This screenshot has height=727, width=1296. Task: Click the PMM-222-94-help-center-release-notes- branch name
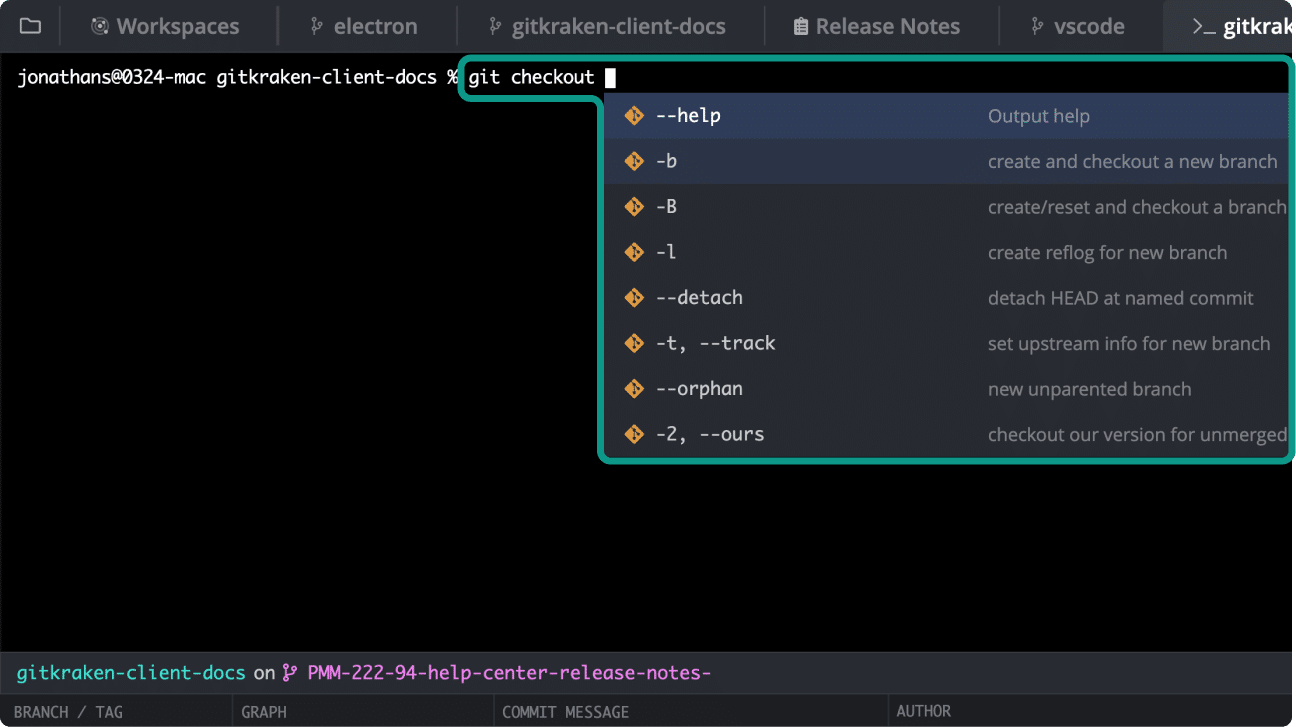tap(508, 673)
